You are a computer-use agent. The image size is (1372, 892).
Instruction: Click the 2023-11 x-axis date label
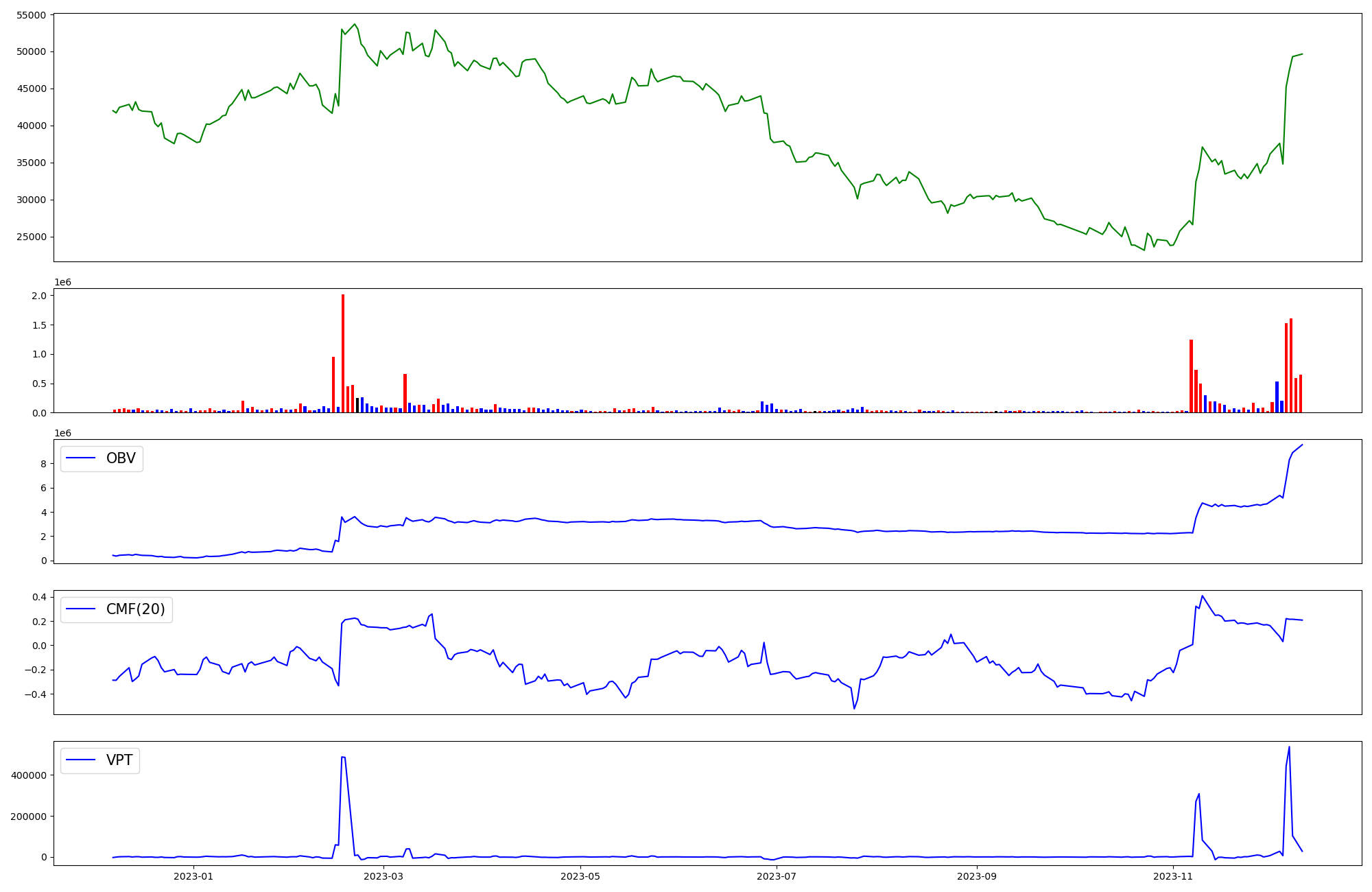[1173, 876]
